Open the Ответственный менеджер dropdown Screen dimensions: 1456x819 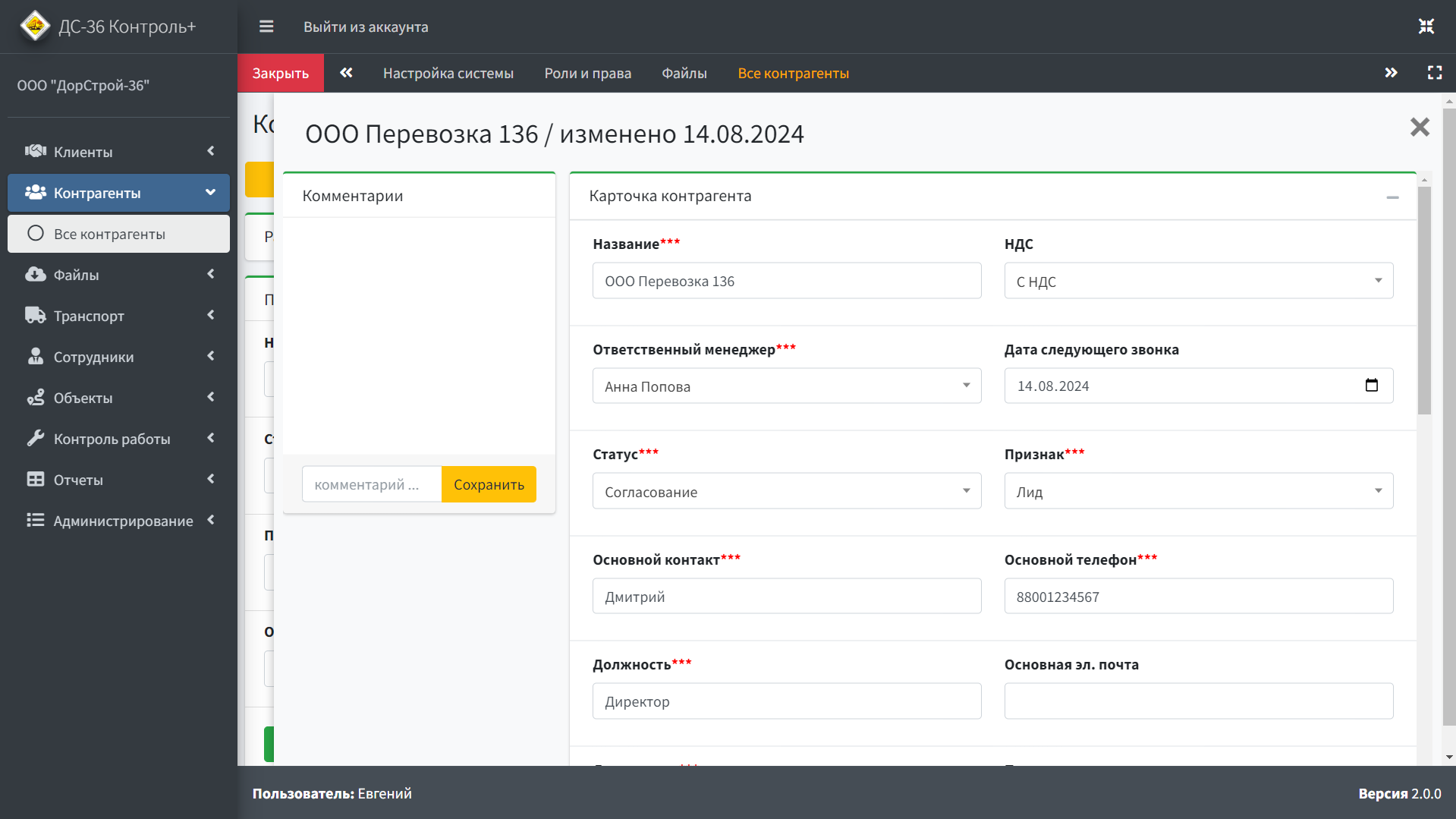[787, 386]
